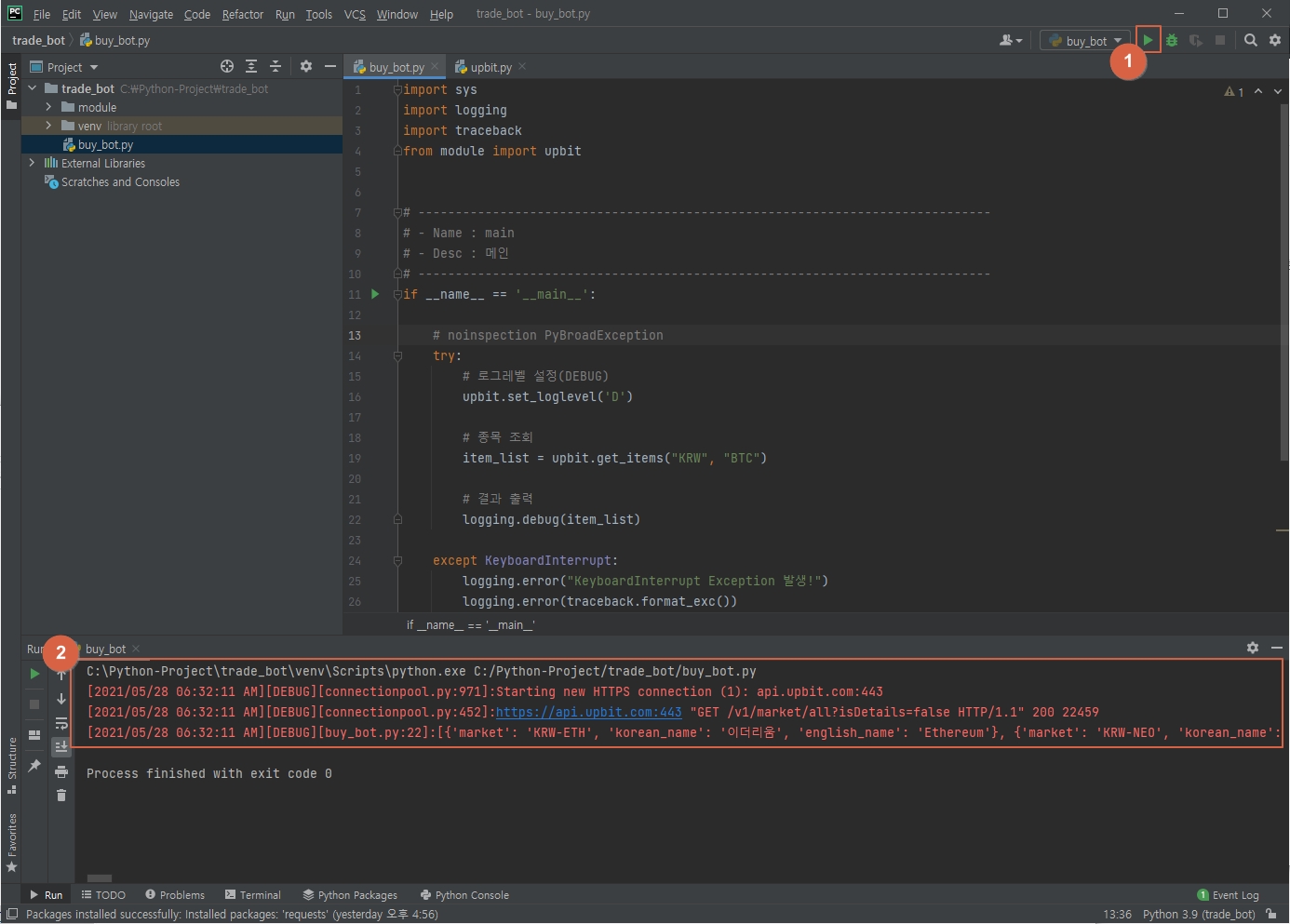Toggle scroll to end in Run console
1290x924 pixels.
(61, 746)
